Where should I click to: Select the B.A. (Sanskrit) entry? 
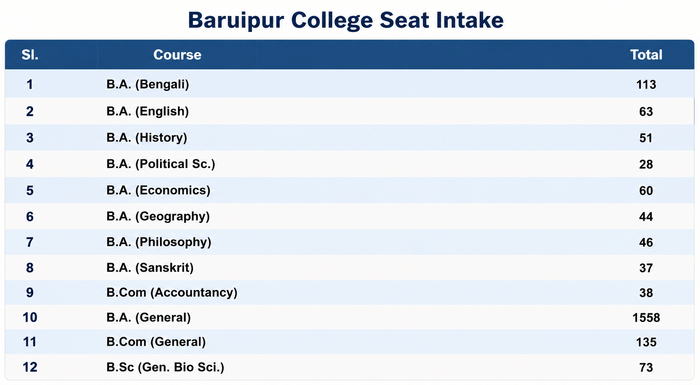pyautogui.click(x=150, y=268)
